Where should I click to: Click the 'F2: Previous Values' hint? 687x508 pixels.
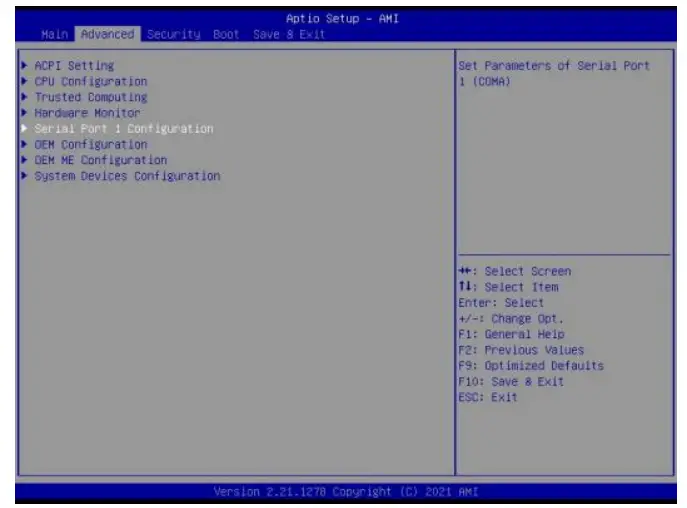(521, 350)
